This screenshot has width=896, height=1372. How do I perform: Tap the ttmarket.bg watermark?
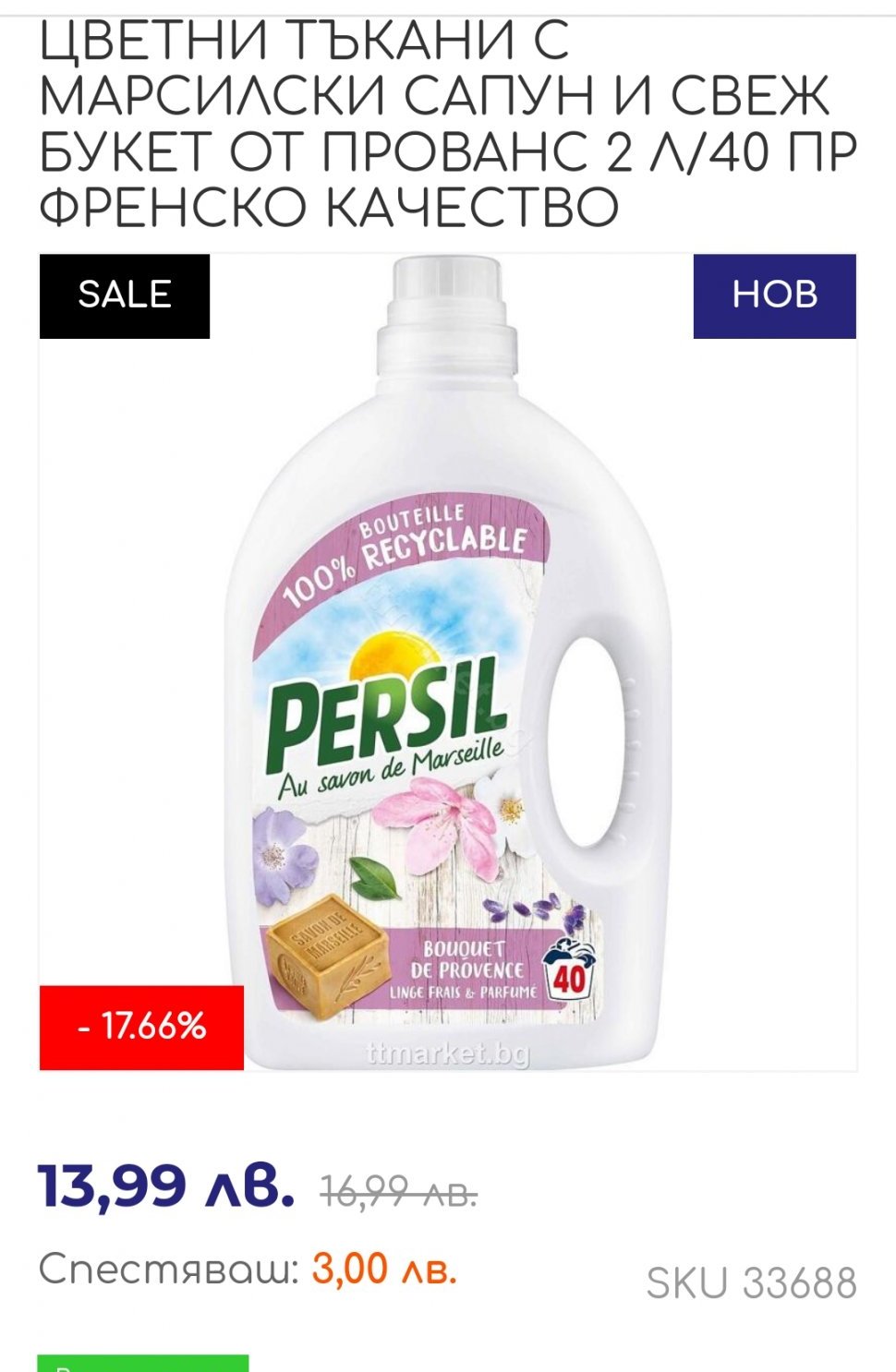pos(448,1053)
